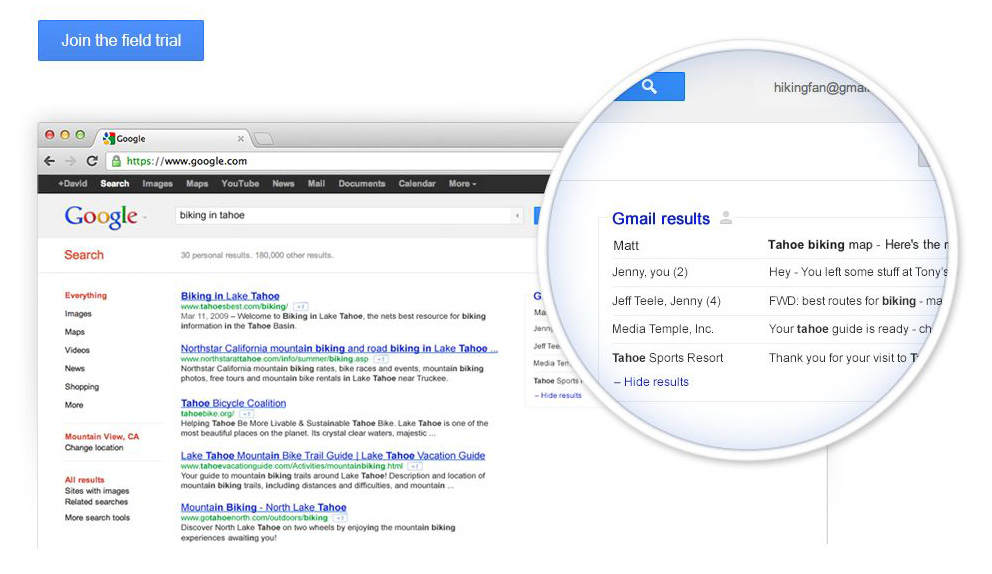
Task: Collapse with magnified Hide results link
Action: coord(651,382)
